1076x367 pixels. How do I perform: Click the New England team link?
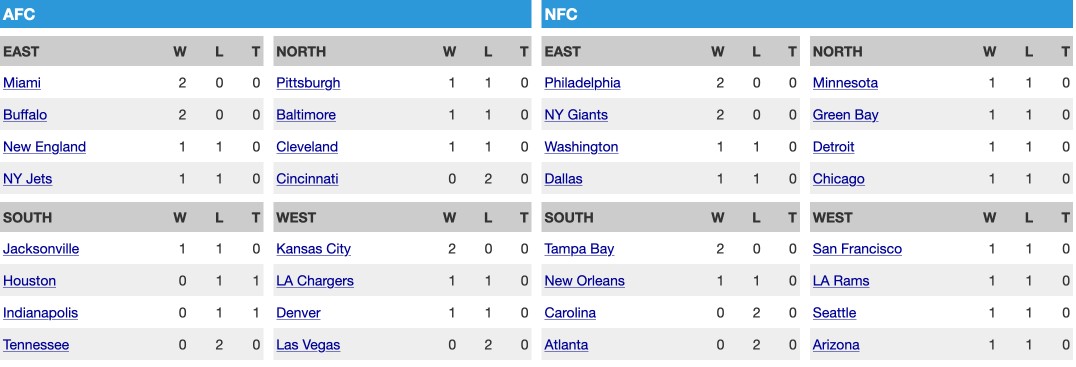(45, 147)
